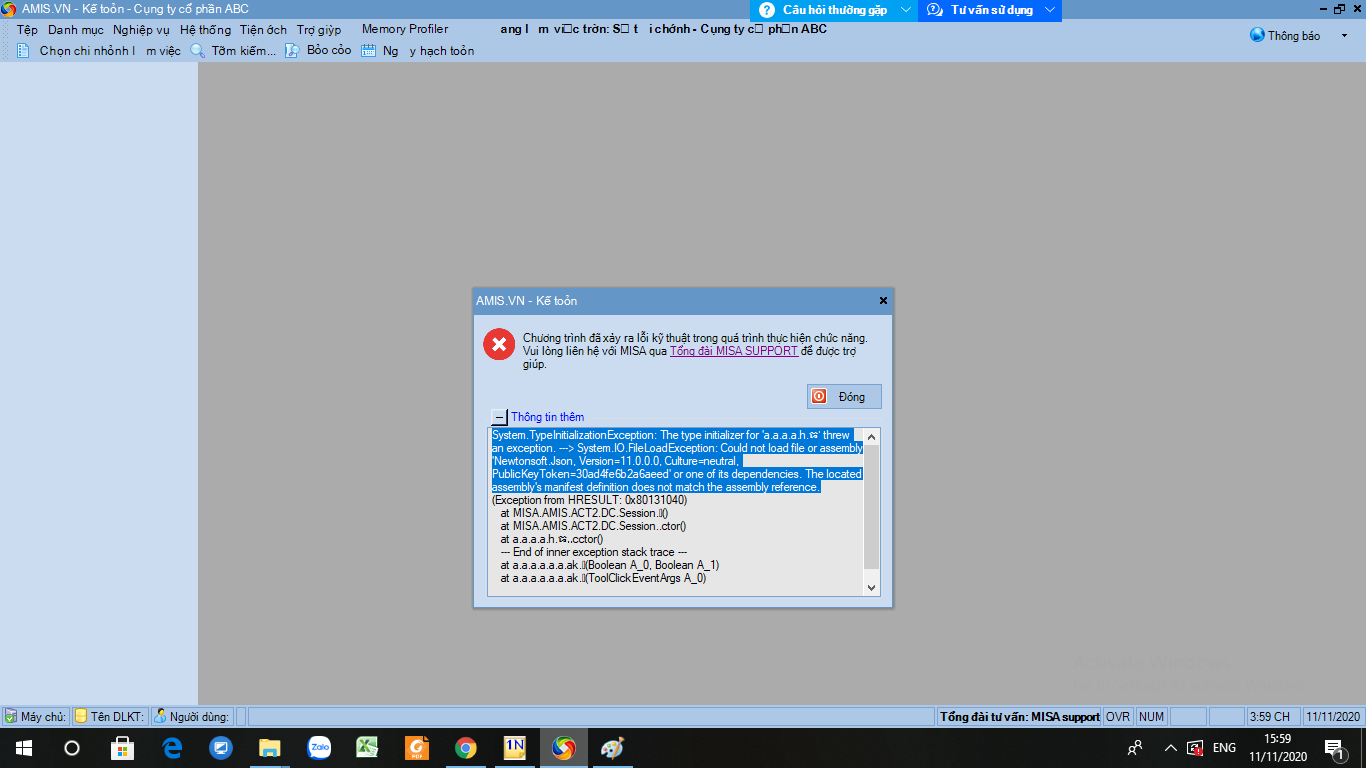Open the Nghiệp vụ menu
The width and height of the screenshot is (1366, 768).
coord(141,30)
